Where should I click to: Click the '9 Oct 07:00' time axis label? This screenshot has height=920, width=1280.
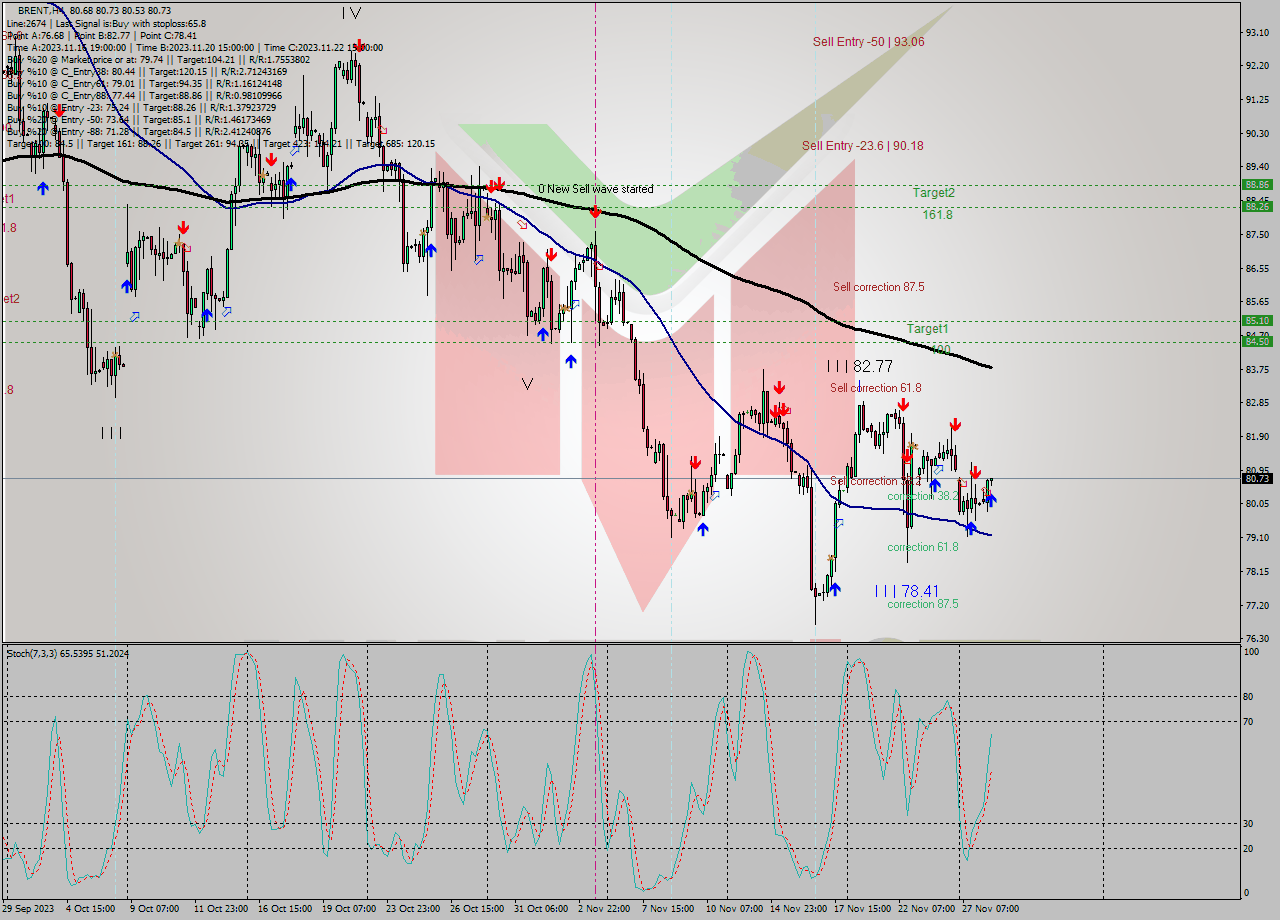click(155, 909)
